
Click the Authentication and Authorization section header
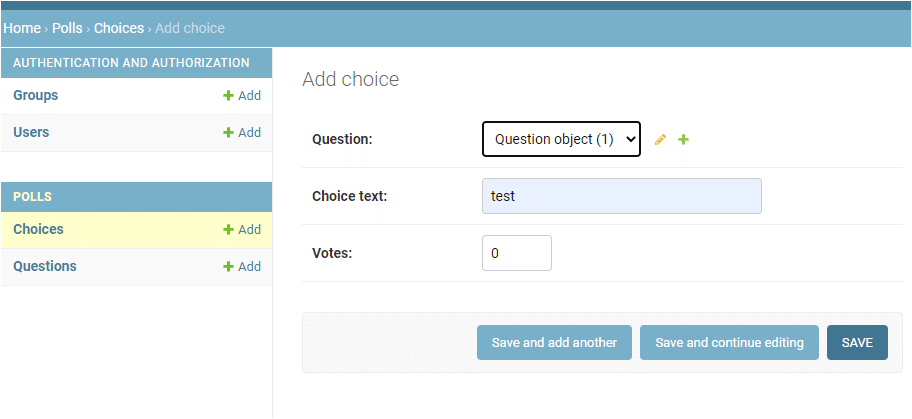[x=131, y=63]
